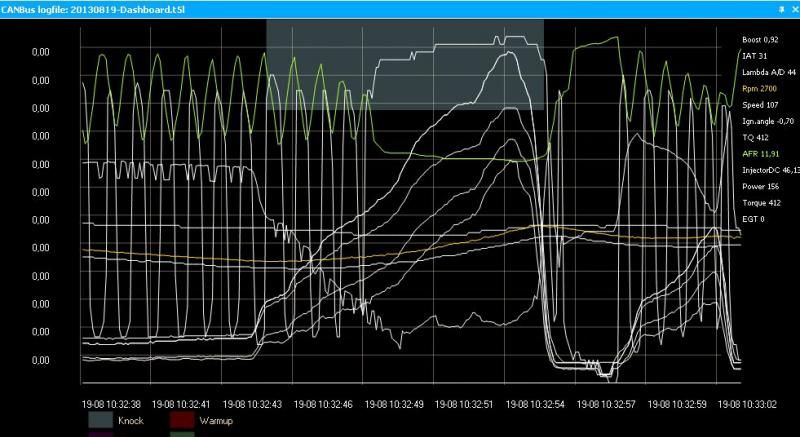This screenshot has width=800, height=437.
Task: Select the Boost 0,92 legend entry
Action: point(760,40)
